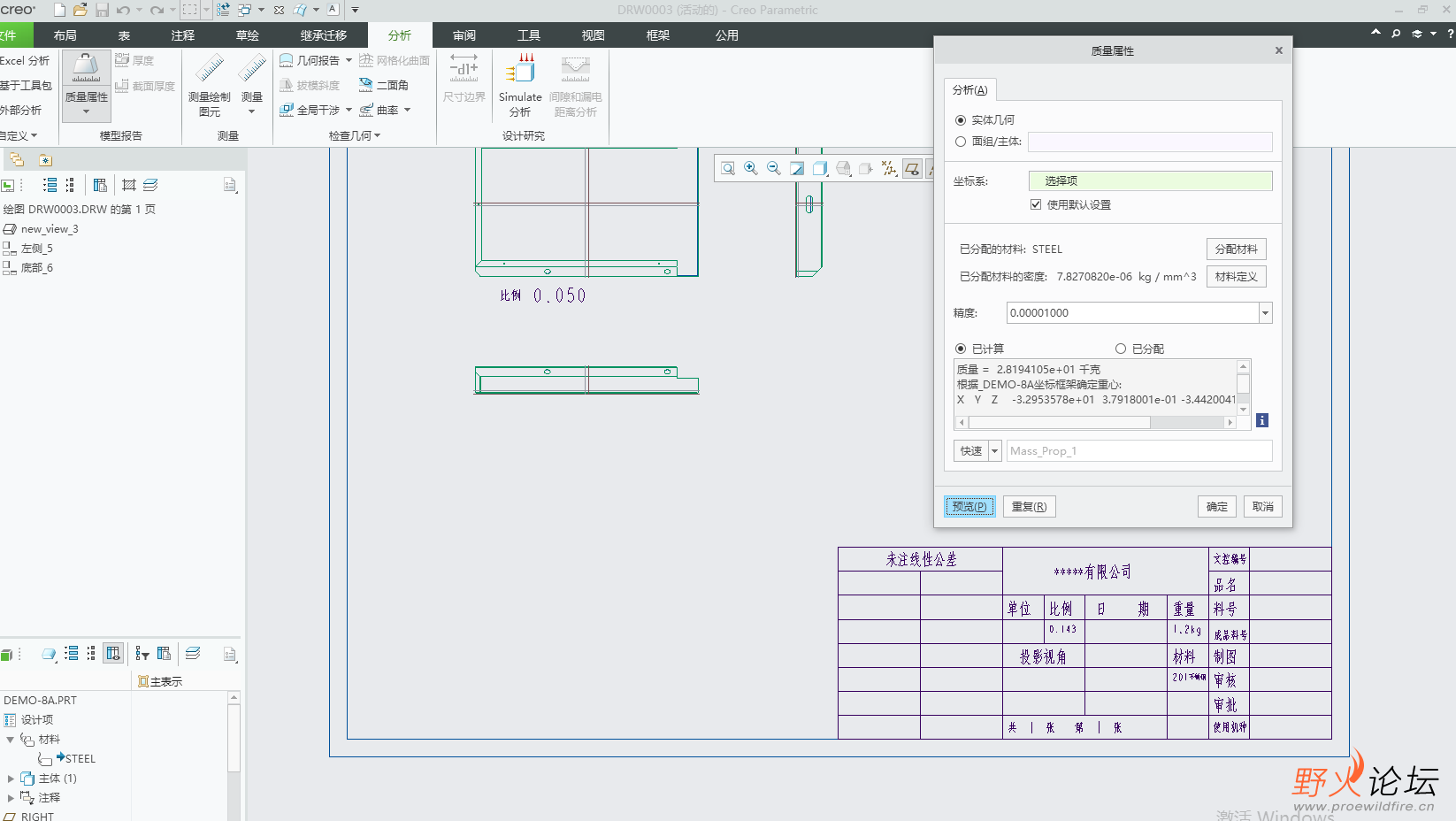This screenshot has width=1456, height=821.
Task: Click the refit zoom icon in graphics toolbar
Action: click(x=728, y=168)
